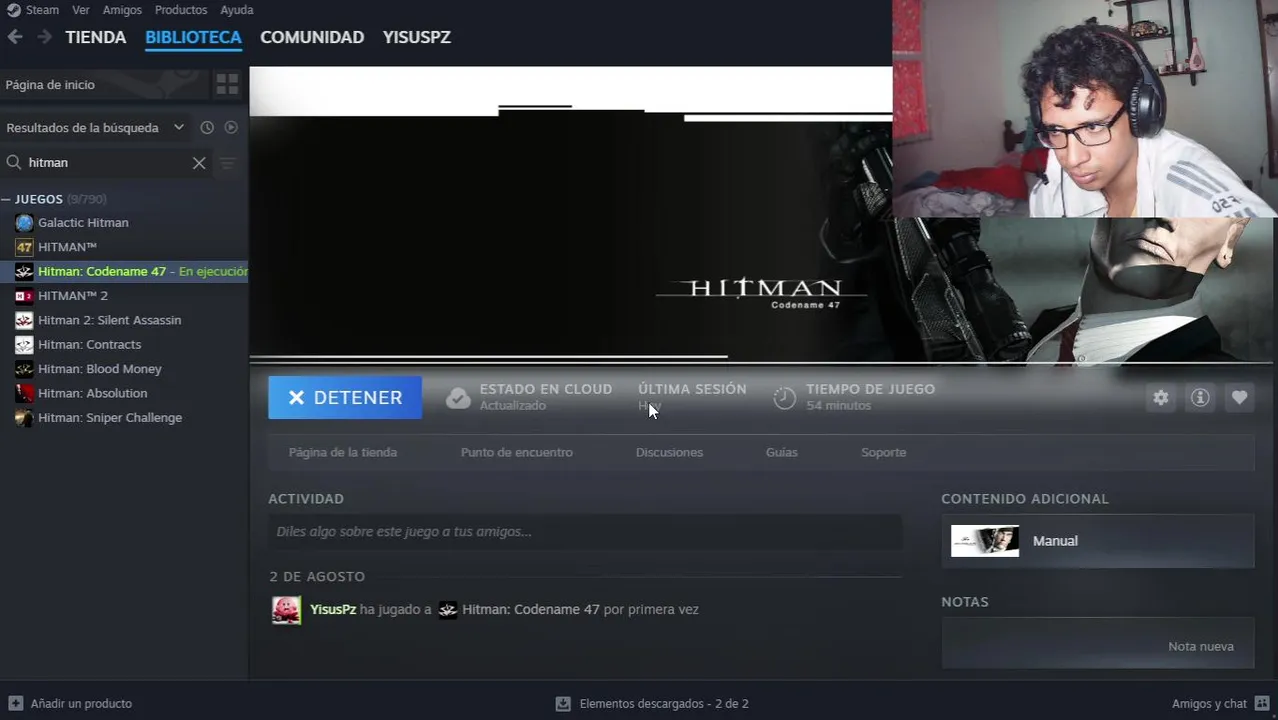Open Discusiones link

coord(669,453)
